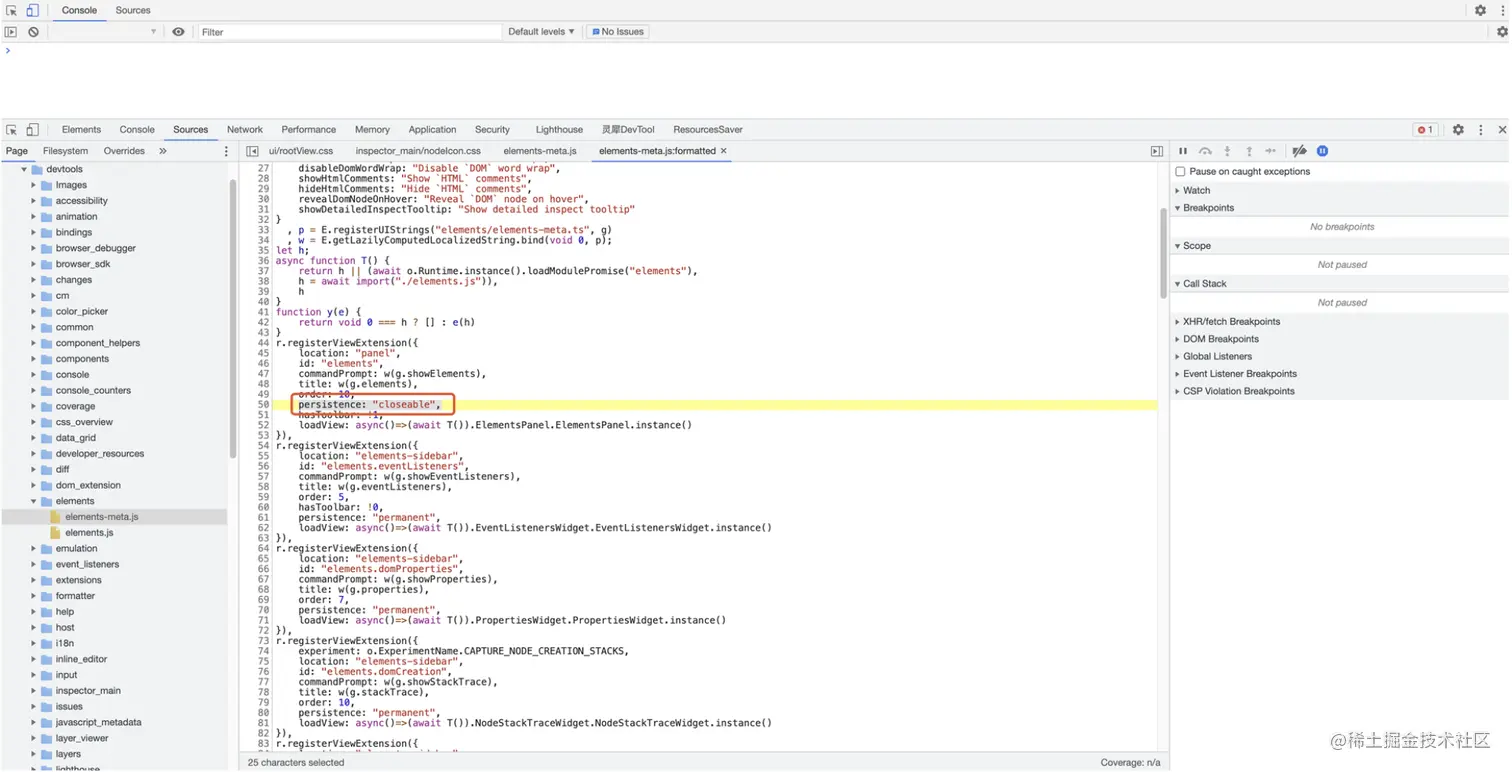Hide navigator with sidebar toggle icon

point(252,151)
